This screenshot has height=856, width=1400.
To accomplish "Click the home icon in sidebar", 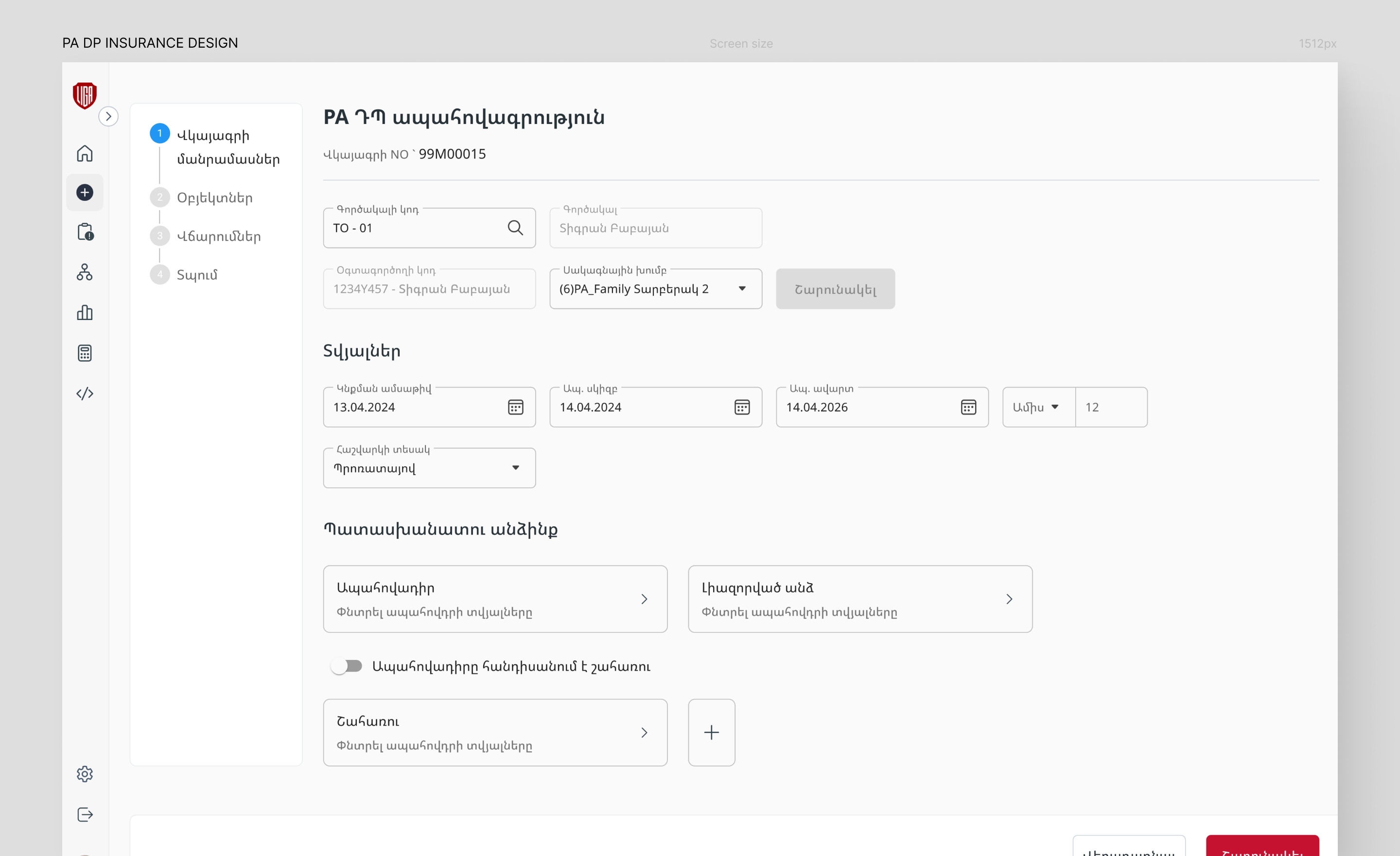I will pos(85,153).
